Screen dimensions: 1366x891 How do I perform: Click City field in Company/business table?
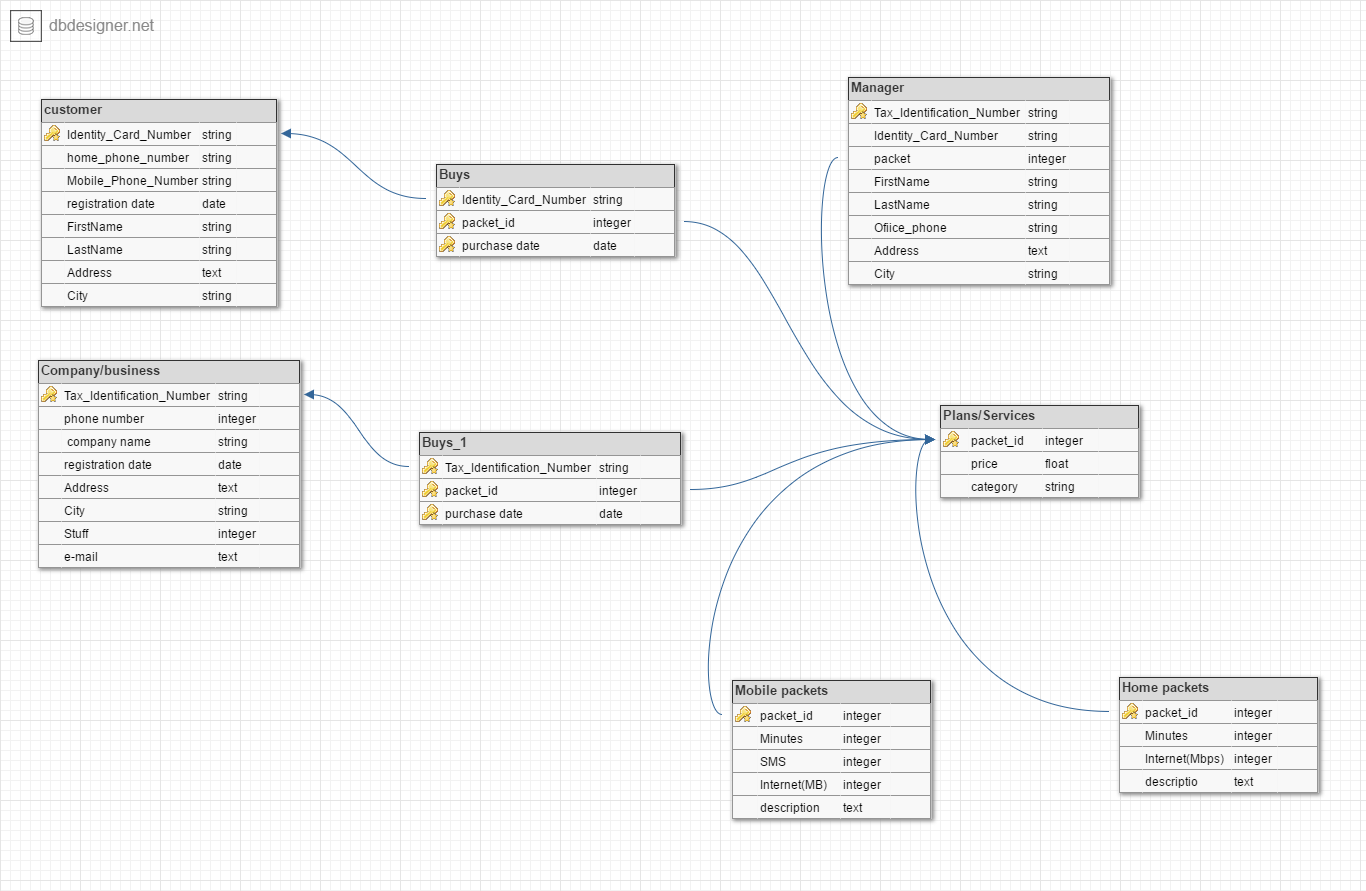tap(169, 511)
